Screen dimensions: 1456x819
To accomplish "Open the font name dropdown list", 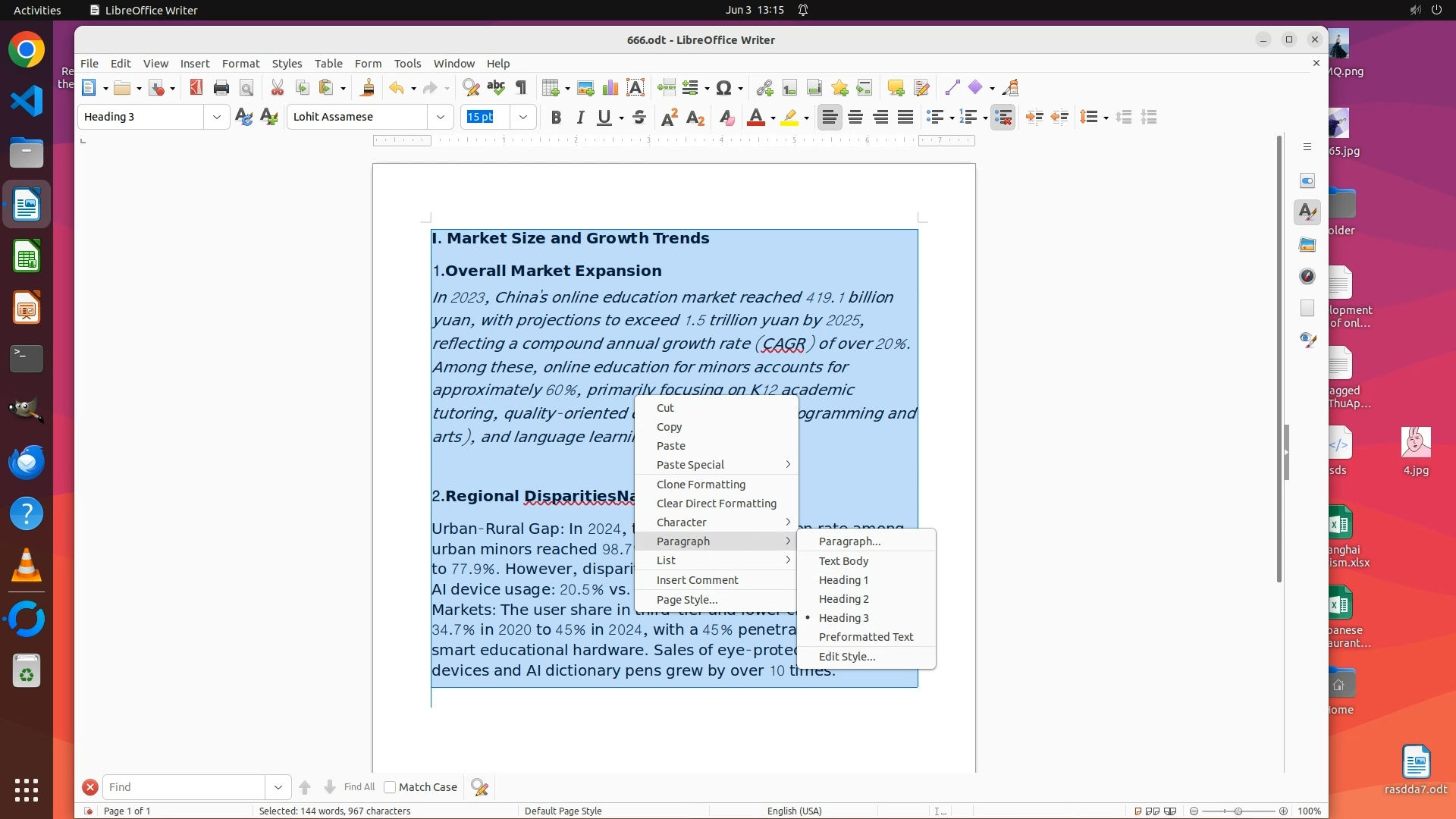I will point(441,117).
